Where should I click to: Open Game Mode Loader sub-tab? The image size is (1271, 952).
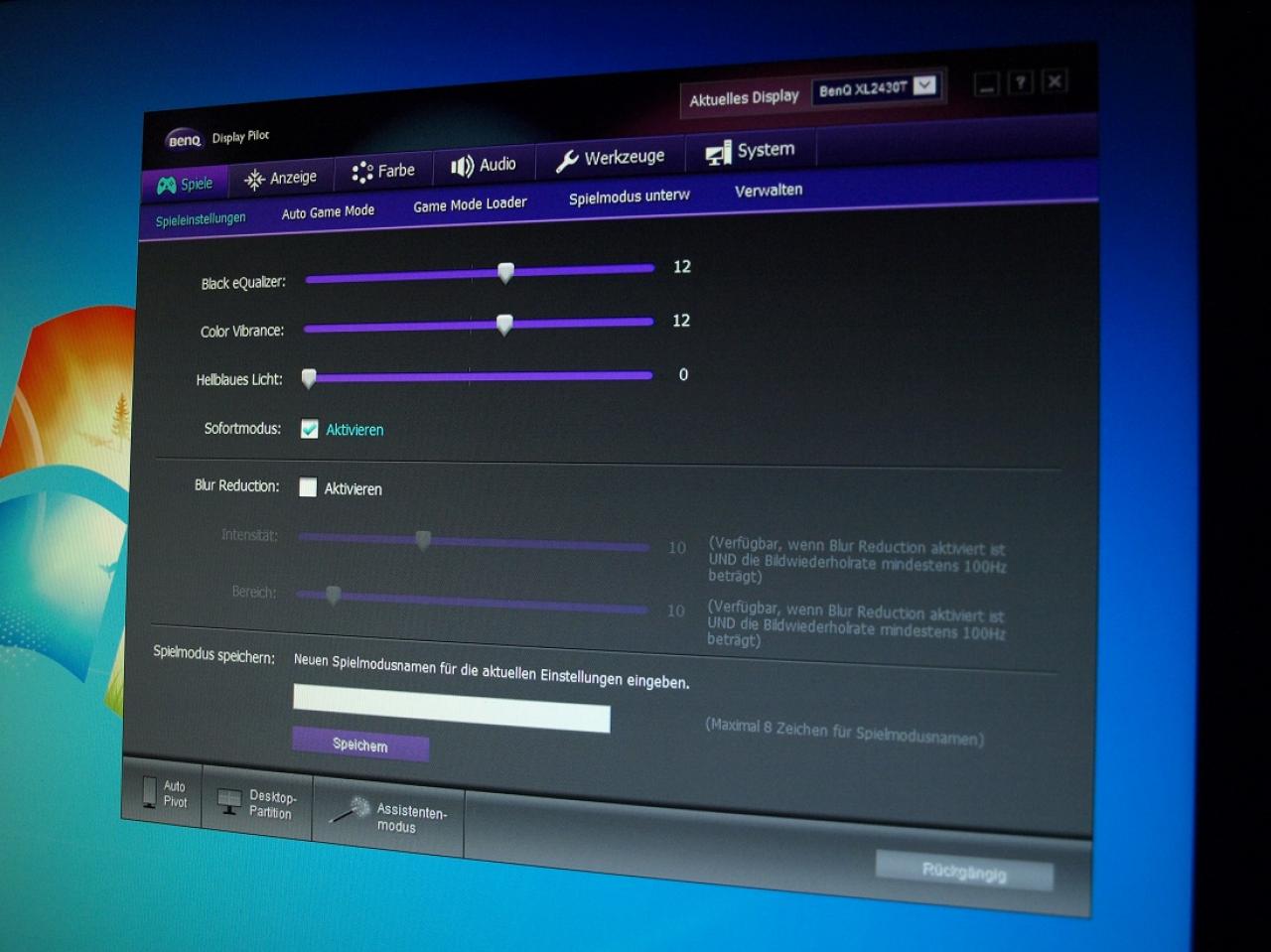[470, 204]
